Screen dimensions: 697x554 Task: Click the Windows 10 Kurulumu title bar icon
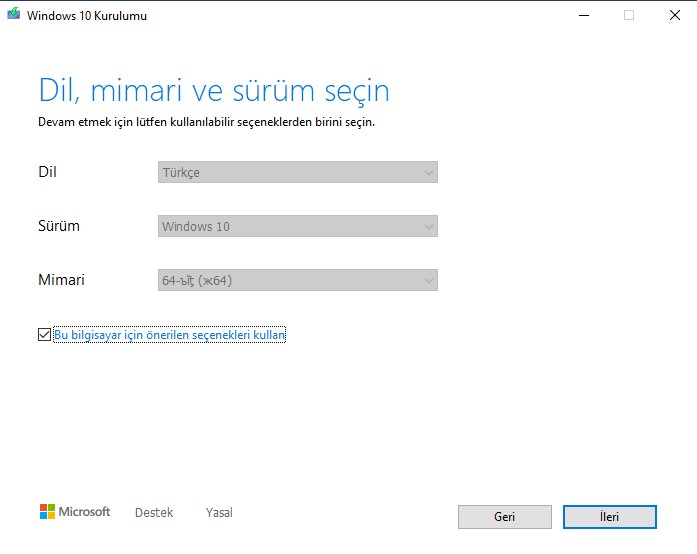point(13,15)
